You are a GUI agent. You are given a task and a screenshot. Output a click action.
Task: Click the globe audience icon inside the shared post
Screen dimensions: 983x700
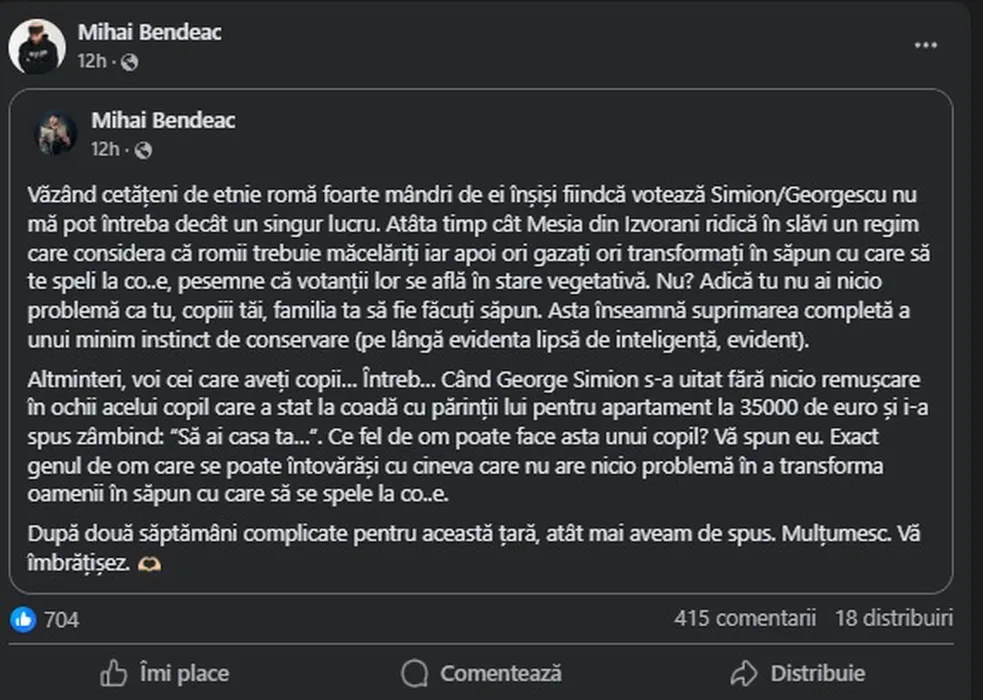click(144, 150)
